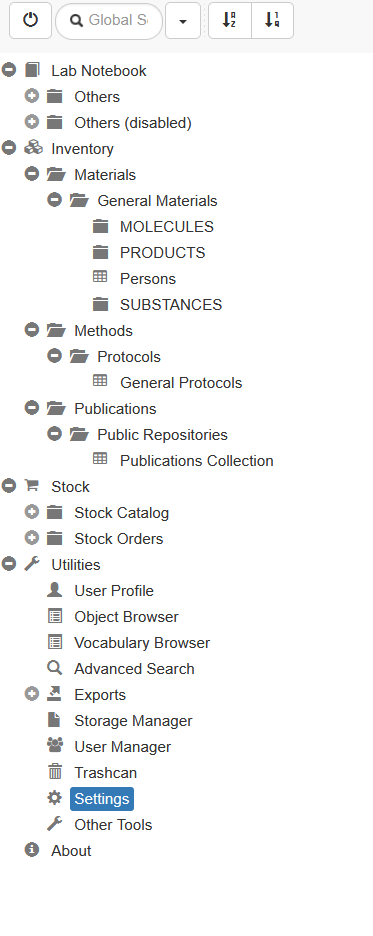Expand the Exports tree node

32,694
